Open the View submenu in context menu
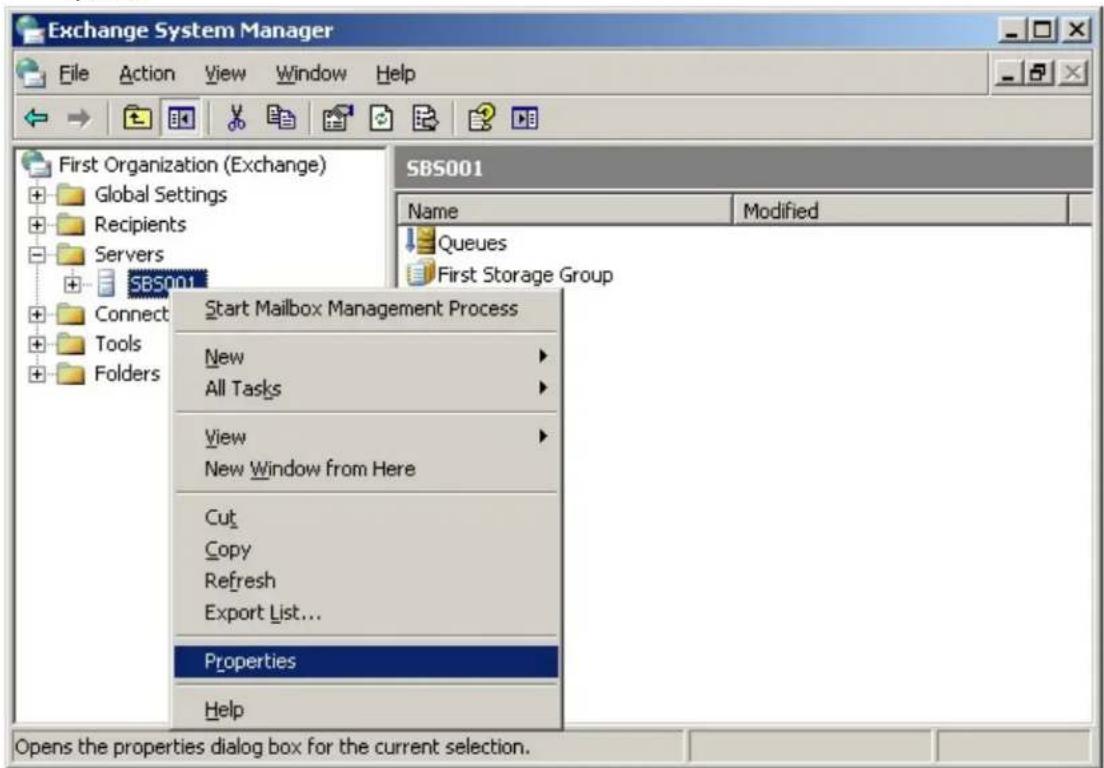Image resolution: width=1104 pixels, height=768 pixels. 366,437
